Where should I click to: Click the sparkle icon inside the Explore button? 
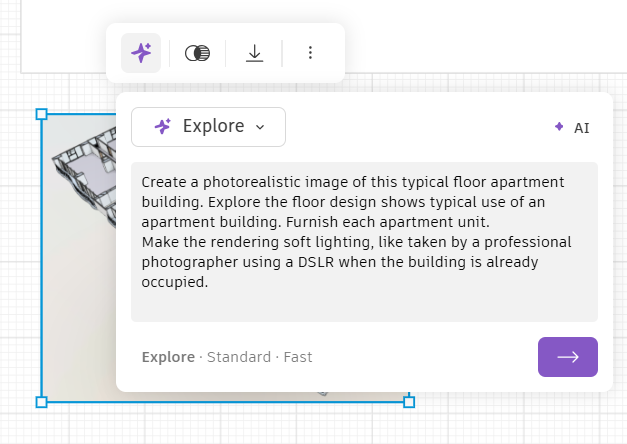[x=162, y=127]
